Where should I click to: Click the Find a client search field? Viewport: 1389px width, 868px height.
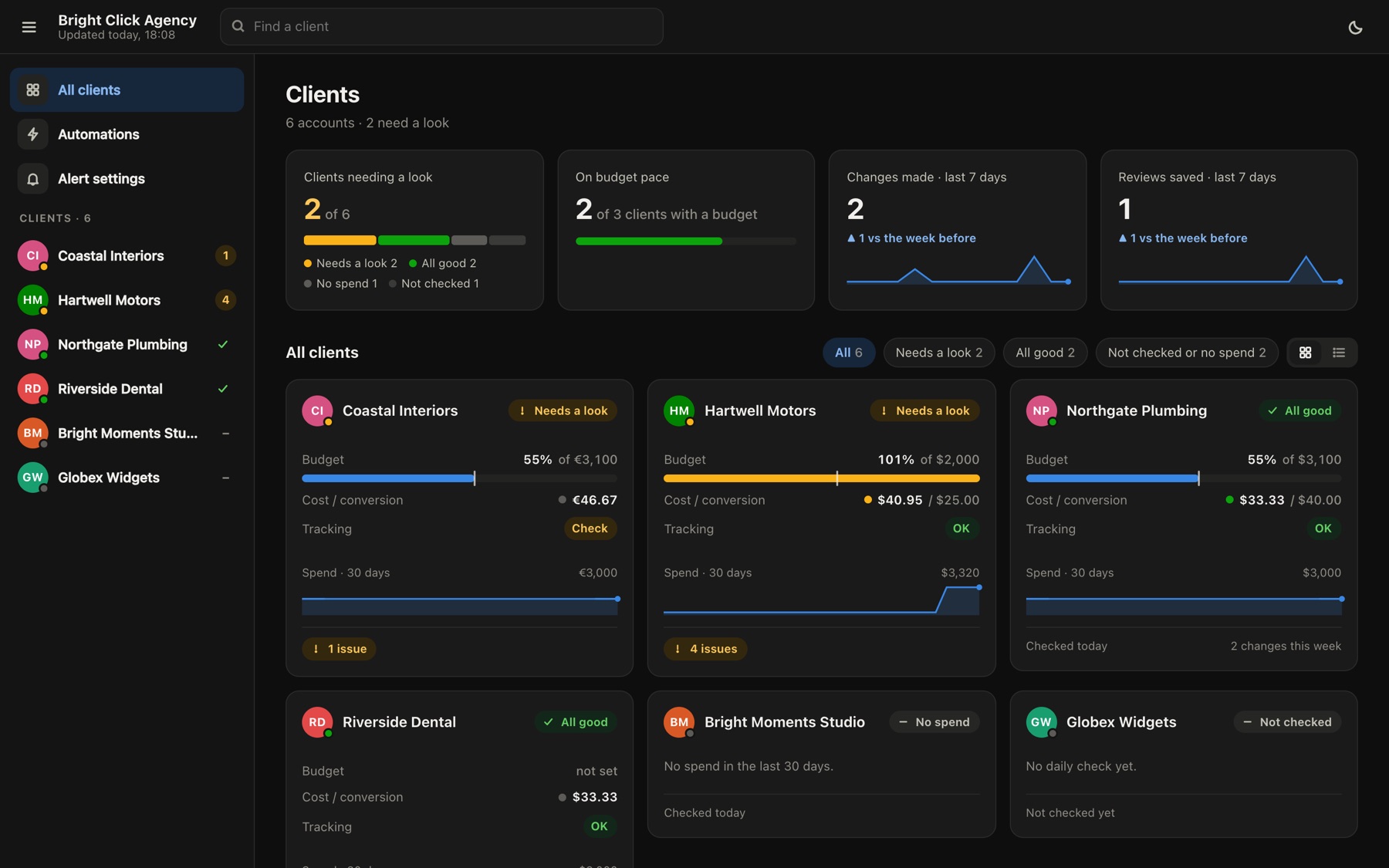pyautogui.click(x=441, y=26)
